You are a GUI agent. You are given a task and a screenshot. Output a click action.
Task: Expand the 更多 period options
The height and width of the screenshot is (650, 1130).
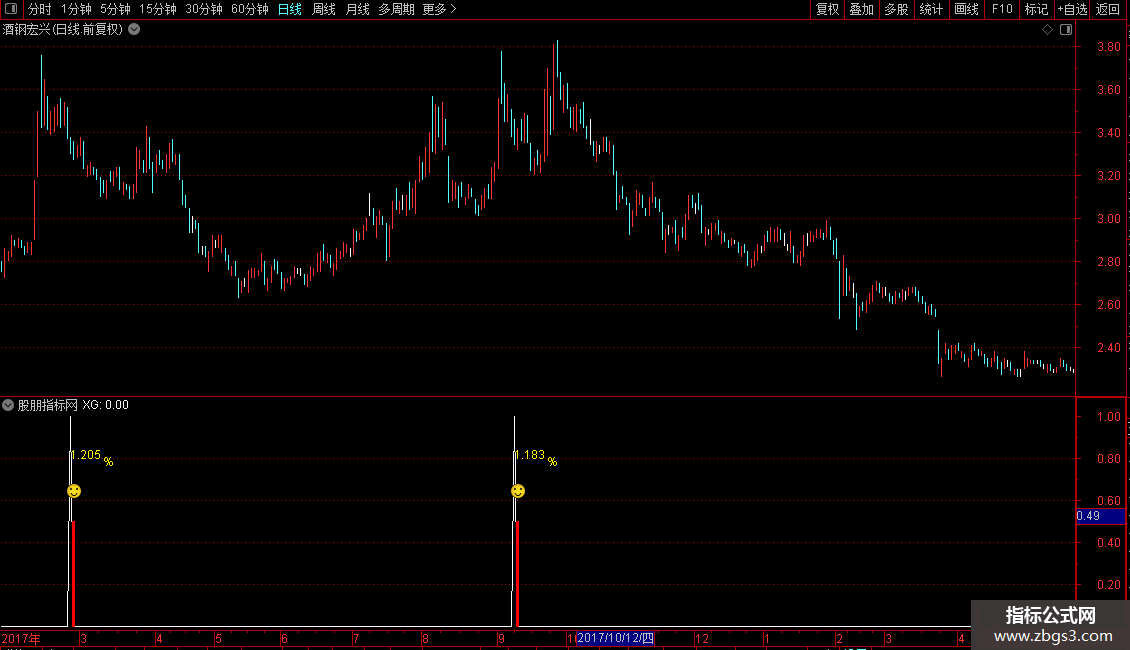[x=439, y=9]
